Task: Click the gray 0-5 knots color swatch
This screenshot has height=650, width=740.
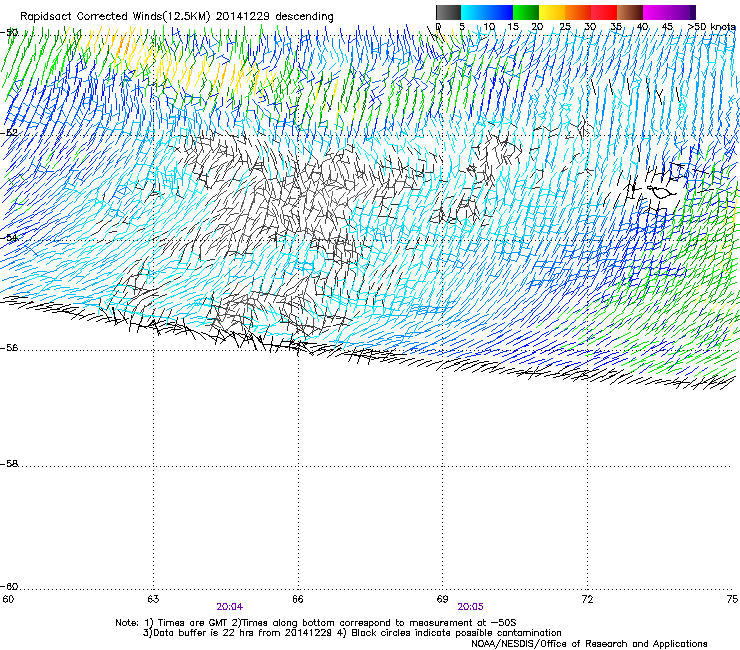Action: pos(448,12)
